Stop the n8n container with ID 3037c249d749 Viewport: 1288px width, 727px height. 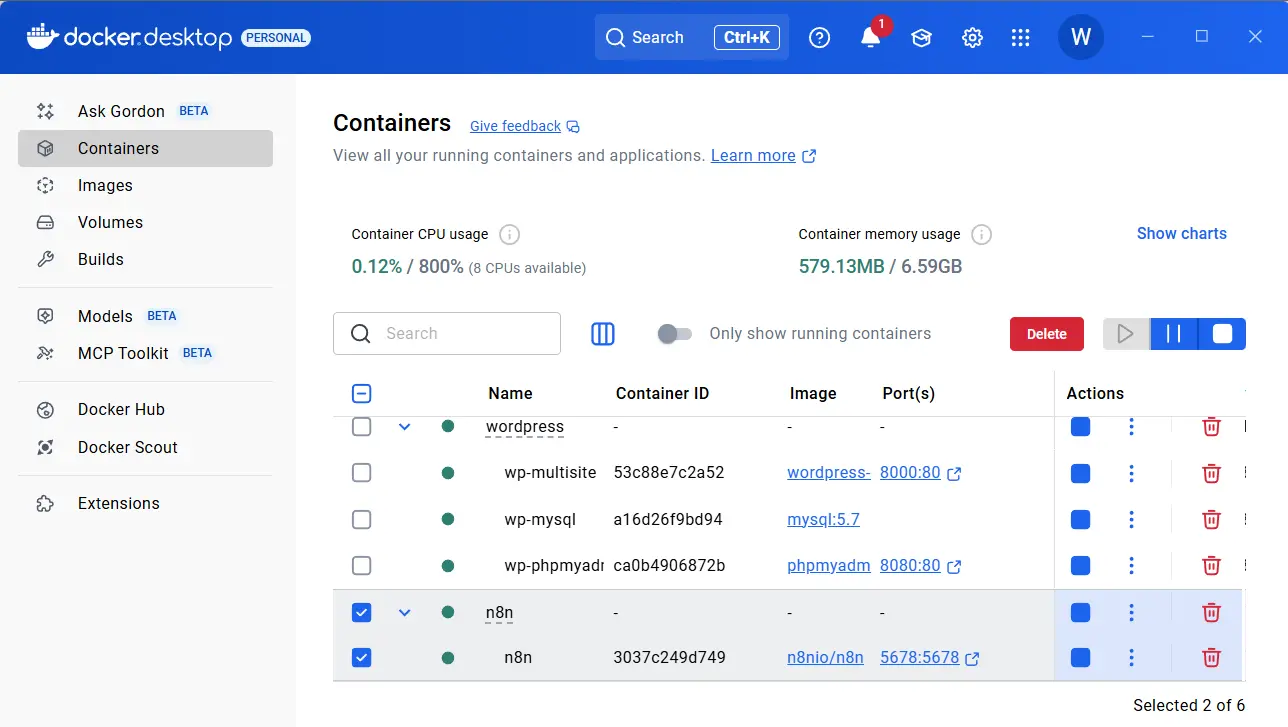(1080, 658)
